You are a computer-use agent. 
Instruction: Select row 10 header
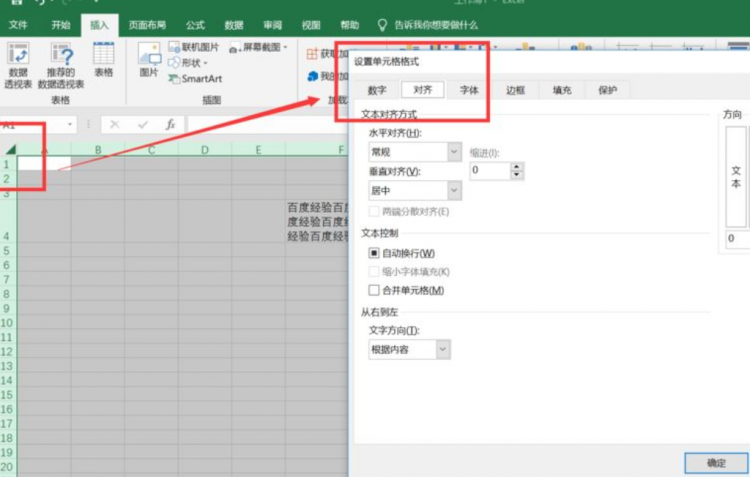7,322
